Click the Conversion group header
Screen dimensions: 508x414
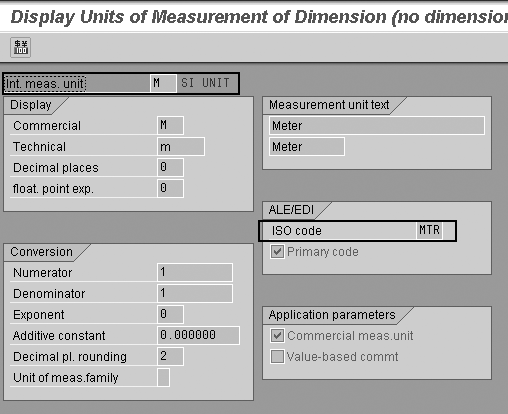tap(41, 252)
